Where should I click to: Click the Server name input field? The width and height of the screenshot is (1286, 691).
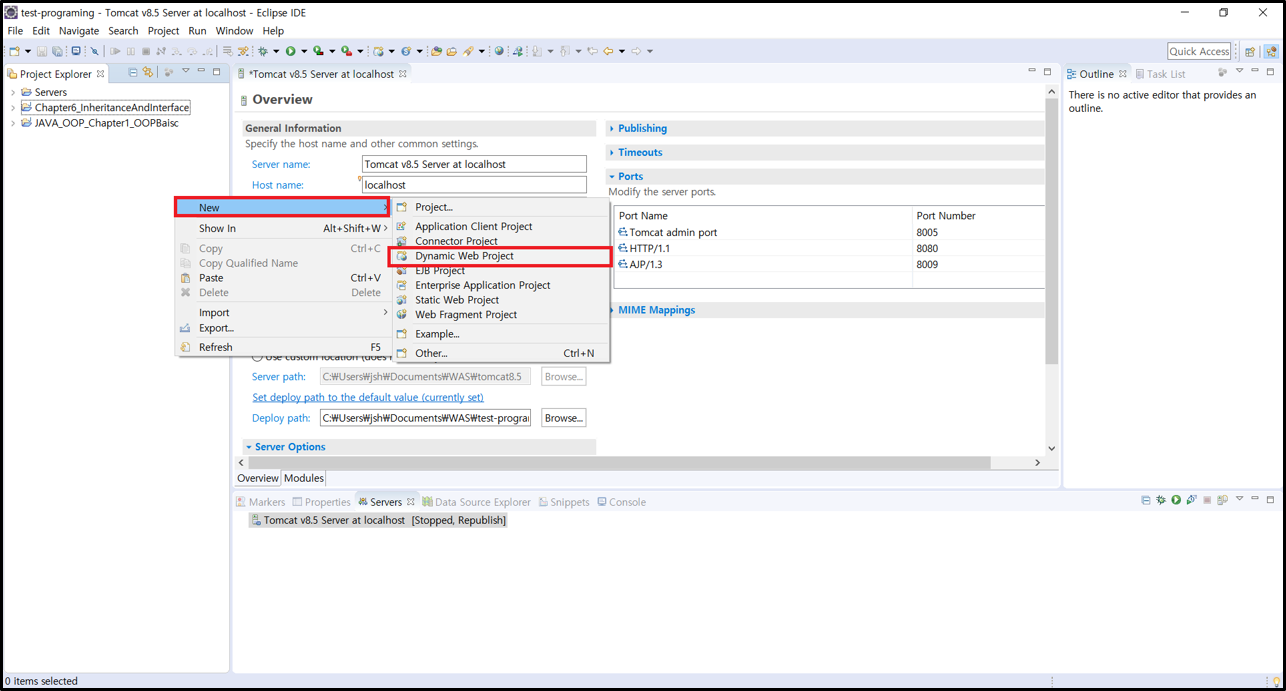pyautogui.click(x=474, y=164)
